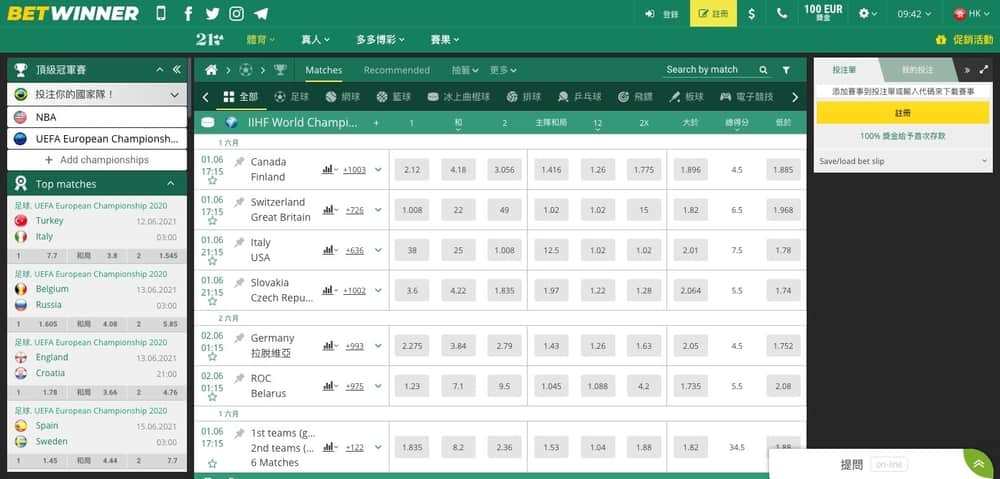
Task: Select the 全部 all sports tab
Action: (x=240, y=97)
